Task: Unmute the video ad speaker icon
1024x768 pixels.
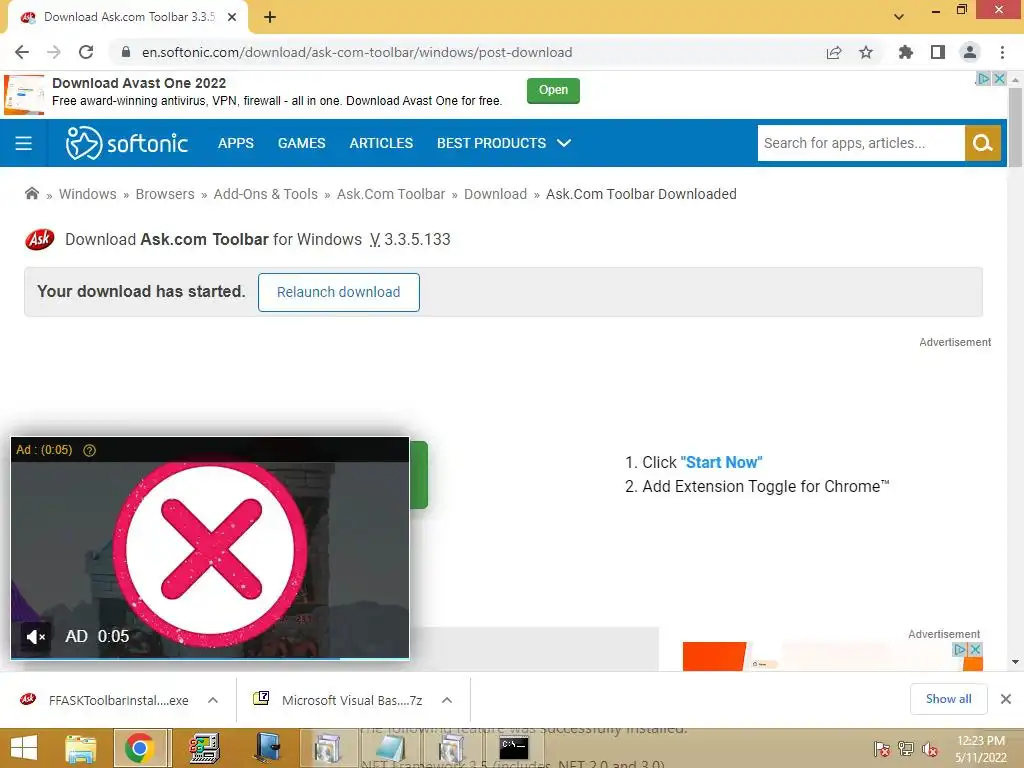Action: (x=35, y=636)
